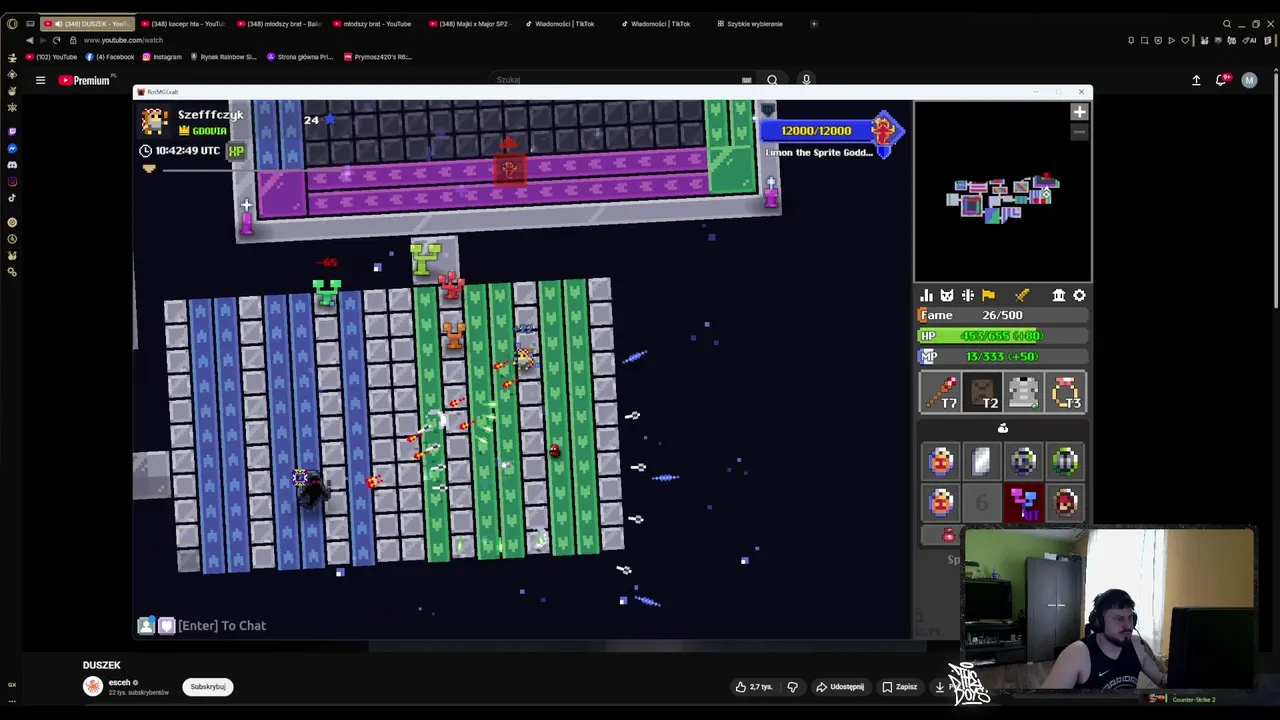Click the boss 12000/12000 health display

click(x=817, y=131)
